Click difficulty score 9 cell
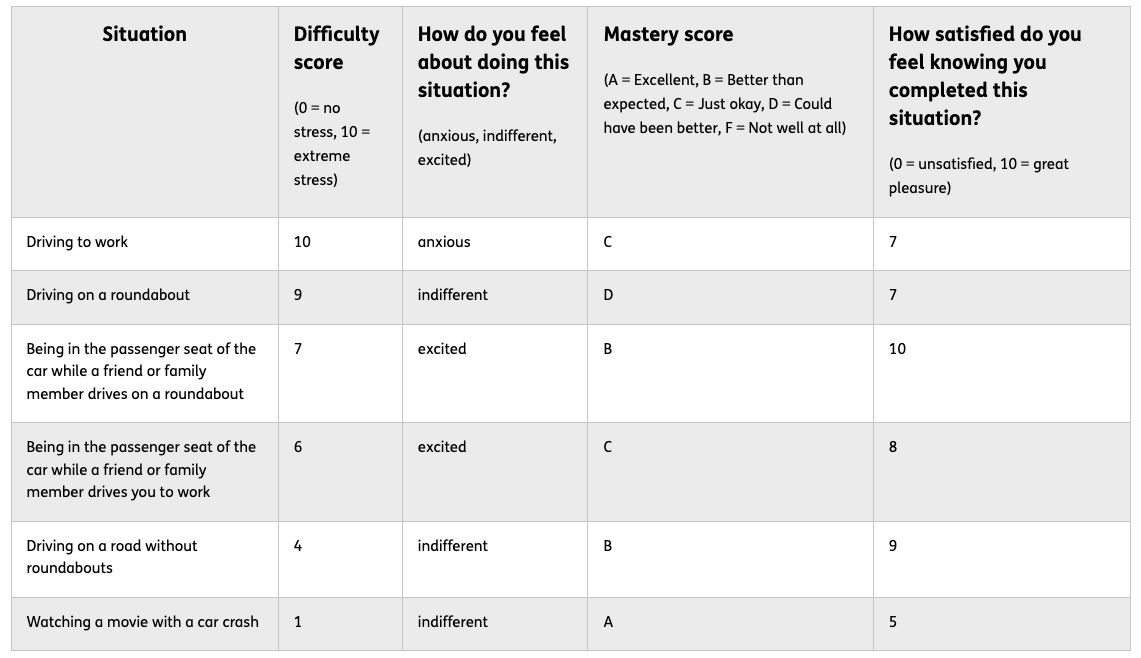The image size is (1141, 658). click(x=341, y=297)
